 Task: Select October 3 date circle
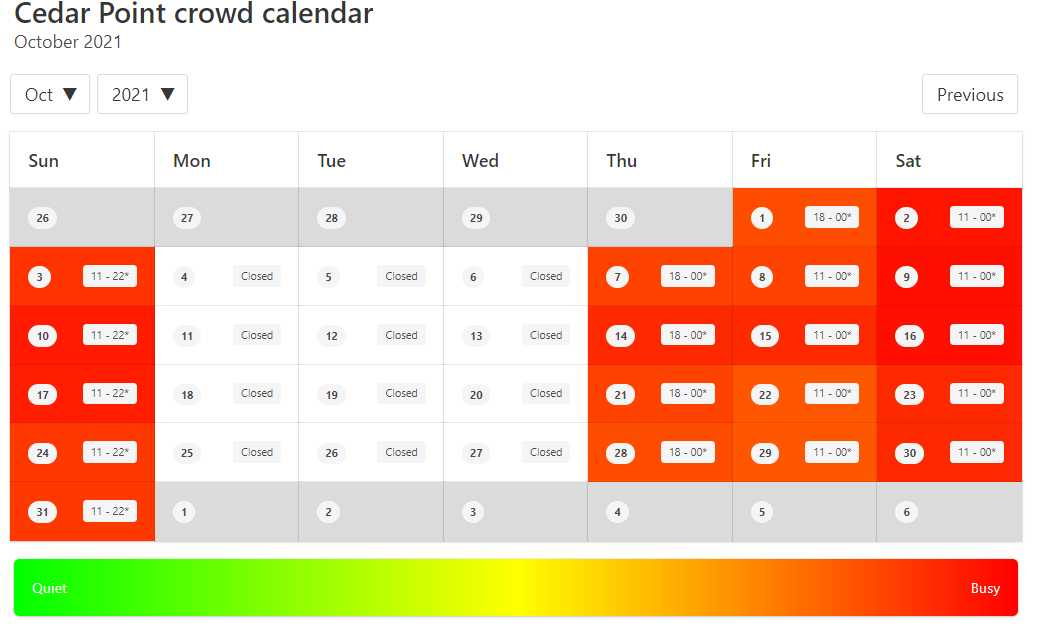click(x=39, y=277)
